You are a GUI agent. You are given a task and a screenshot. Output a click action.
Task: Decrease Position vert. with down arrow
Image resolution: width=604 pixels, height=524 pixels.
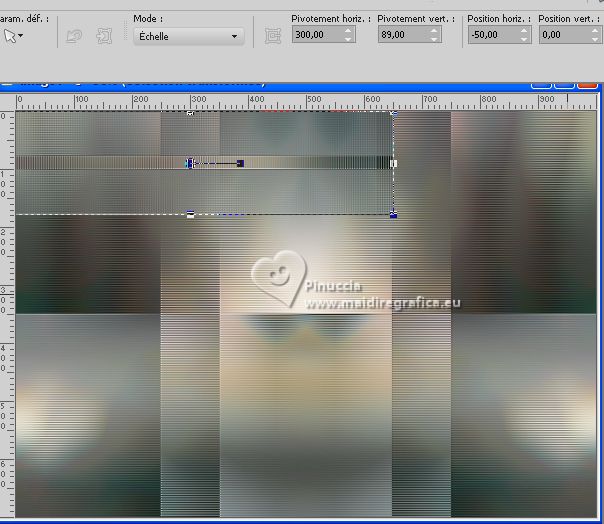click(595, 39)
